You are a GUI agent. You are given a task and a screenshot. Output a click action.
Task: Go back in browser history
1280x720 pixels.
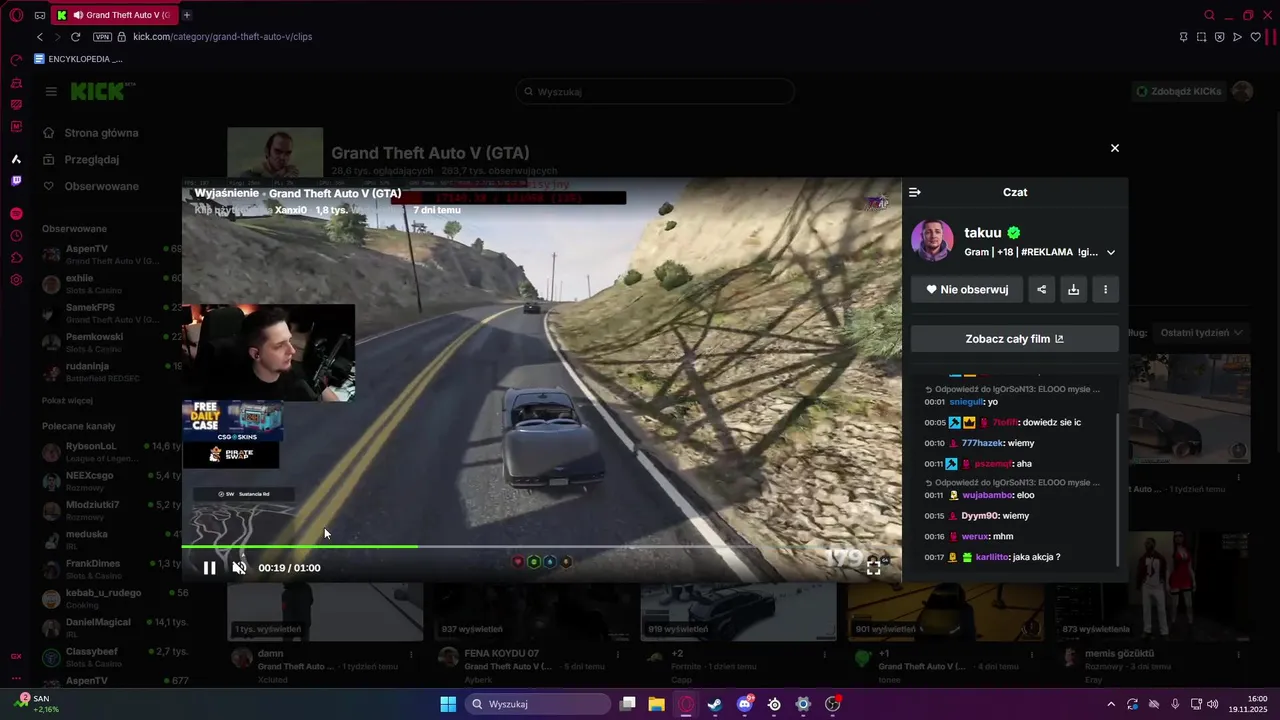[40, 37]
